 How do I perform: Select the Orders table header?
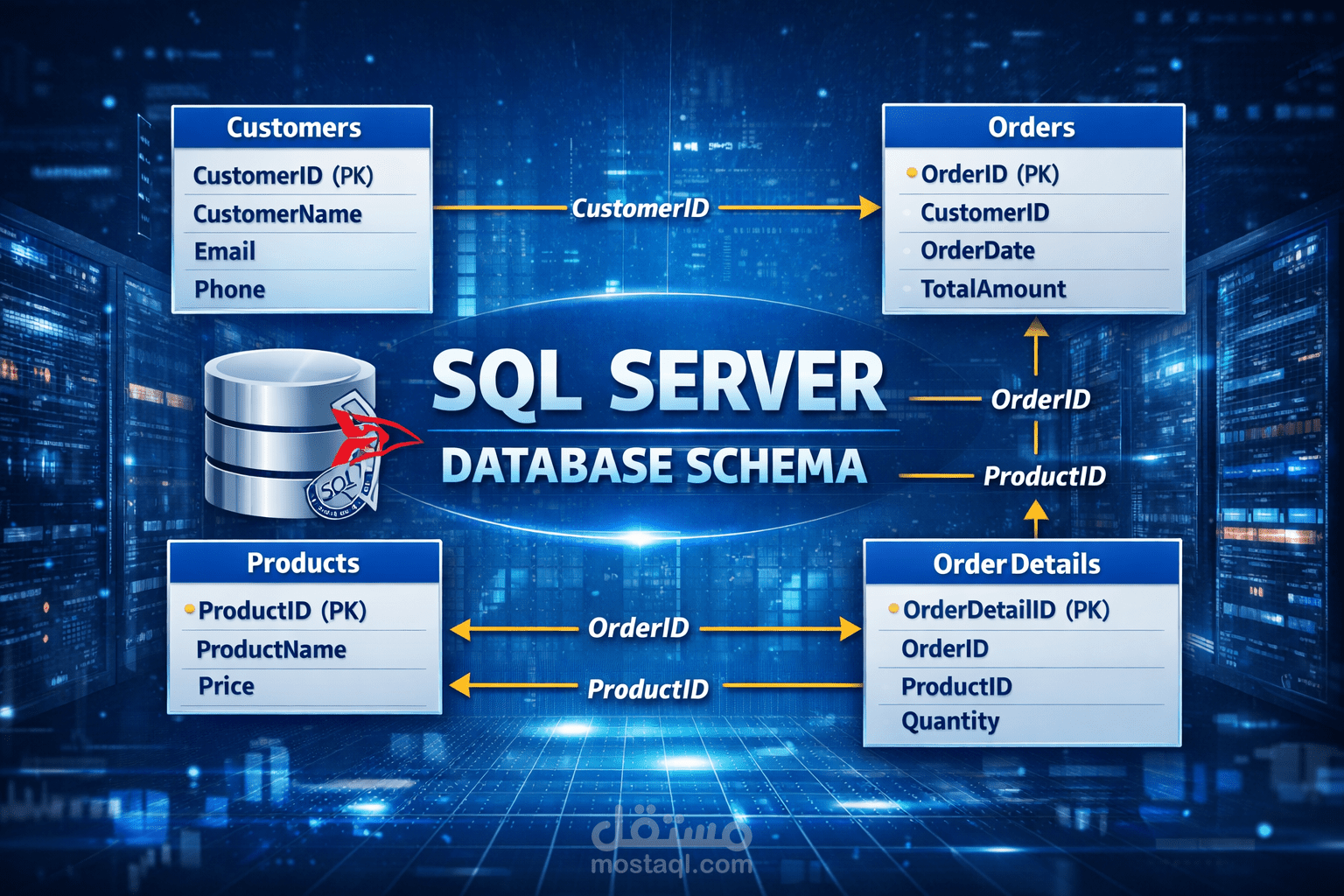(x=1033, y=128)
